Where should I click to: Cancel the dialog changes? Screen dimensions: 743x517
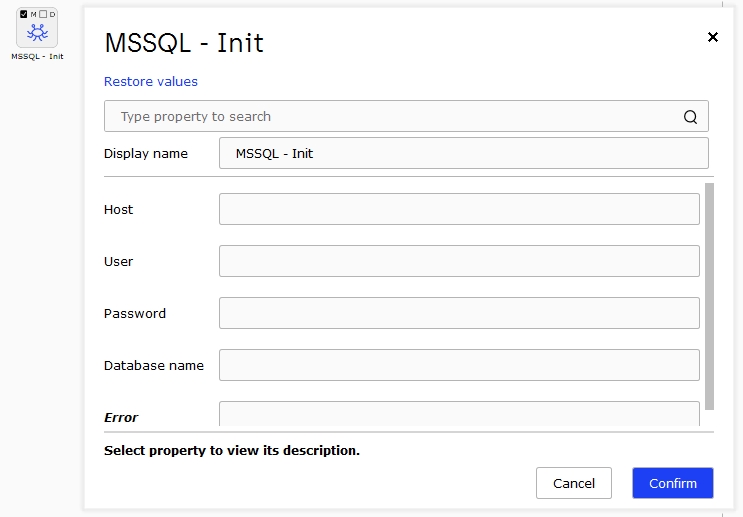[x=574, y=483]
